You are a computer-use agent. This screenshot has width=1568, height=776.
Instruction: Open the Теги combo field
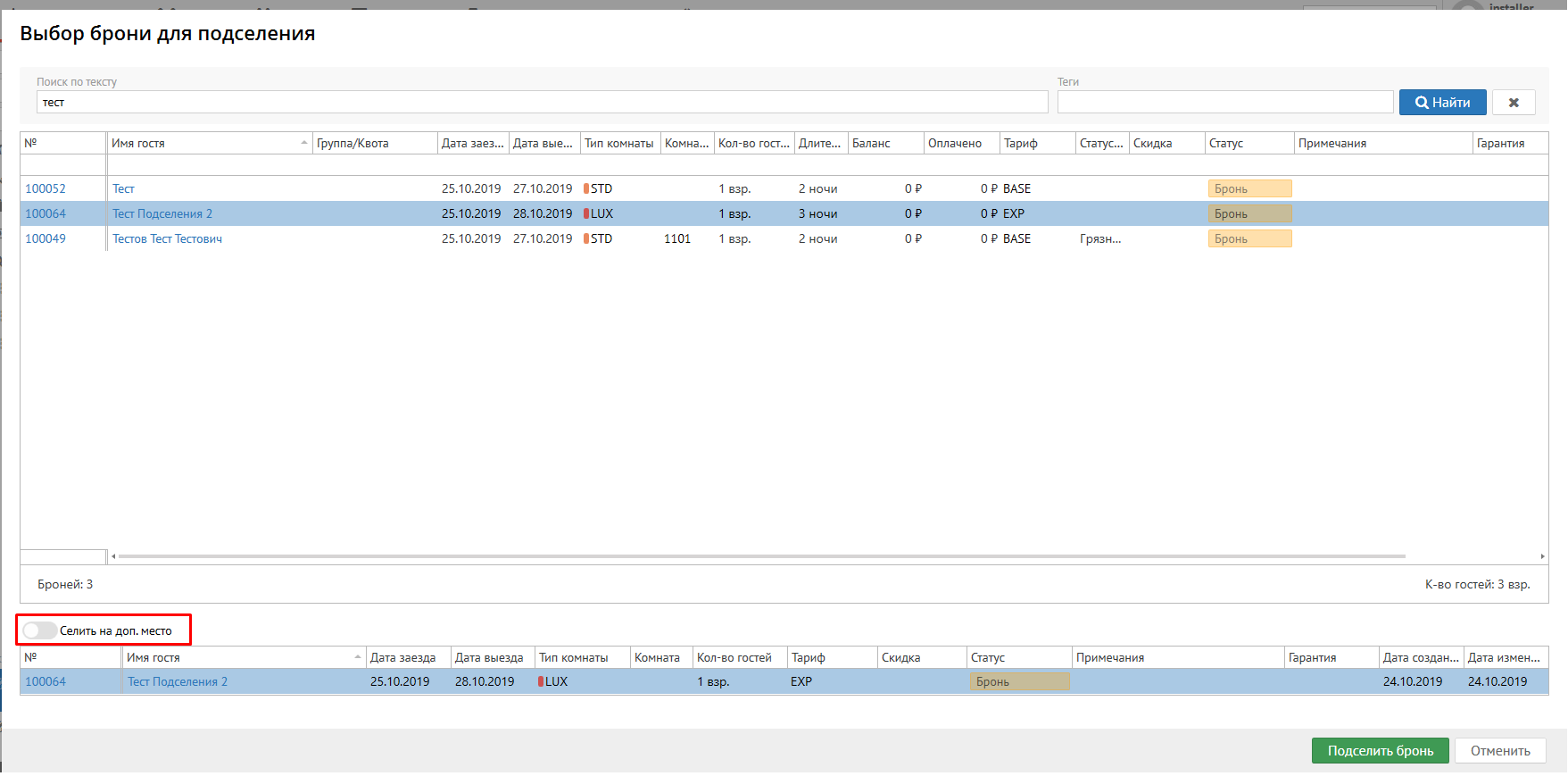tap(1224, 103)
